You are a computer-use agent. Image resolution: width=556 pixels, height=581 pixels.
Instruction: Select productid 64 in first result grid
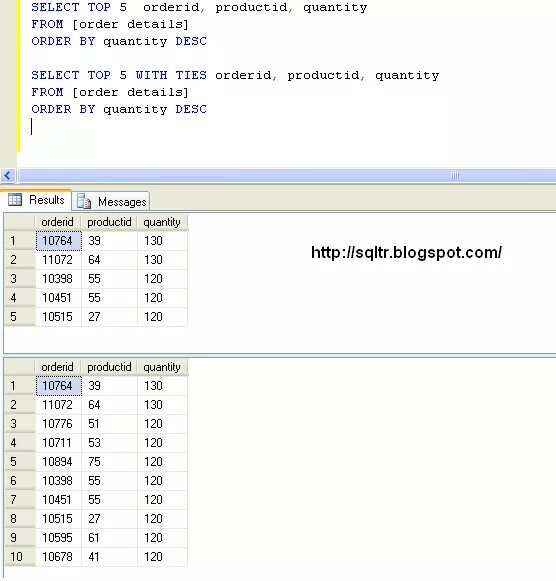109,260
